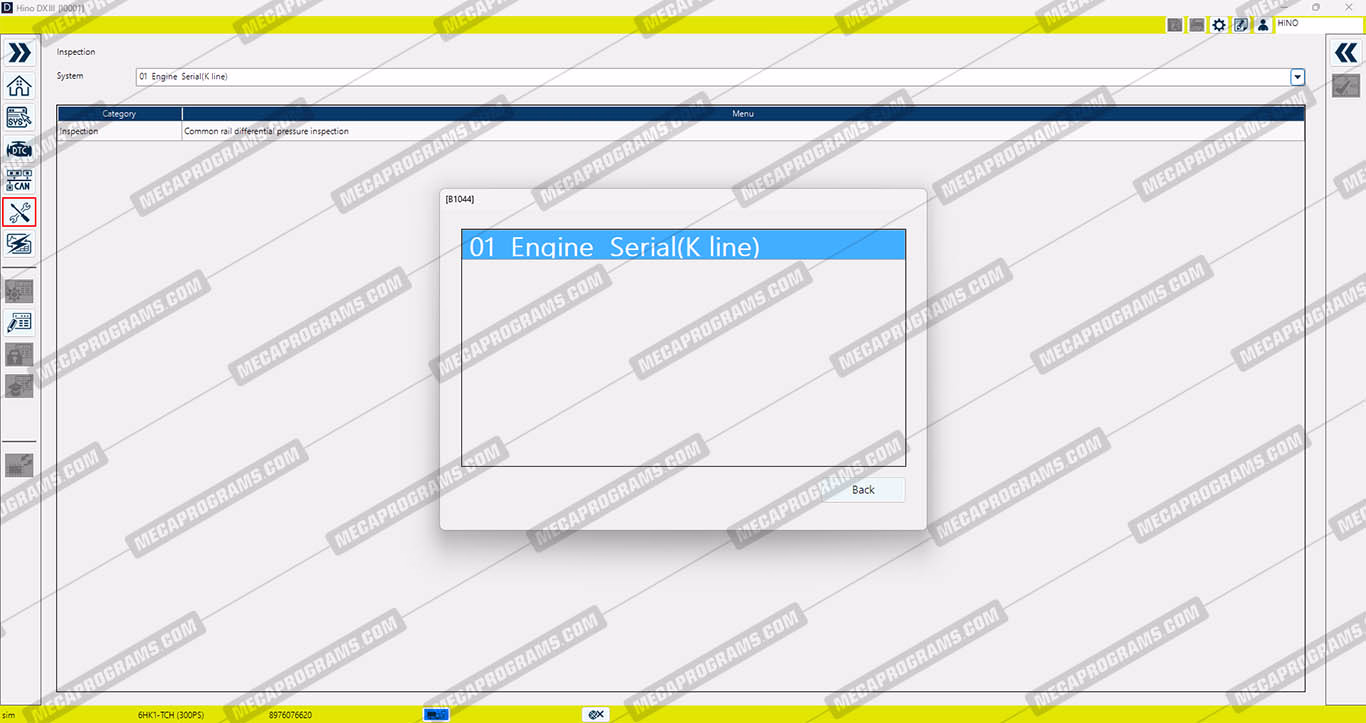
Task: Select the wrench and screwdriver inspection tool
Action: [19, 212]
